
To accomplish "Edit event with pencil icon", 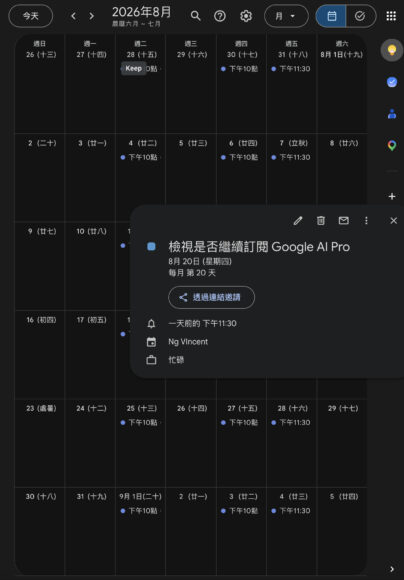I will 297,221.
